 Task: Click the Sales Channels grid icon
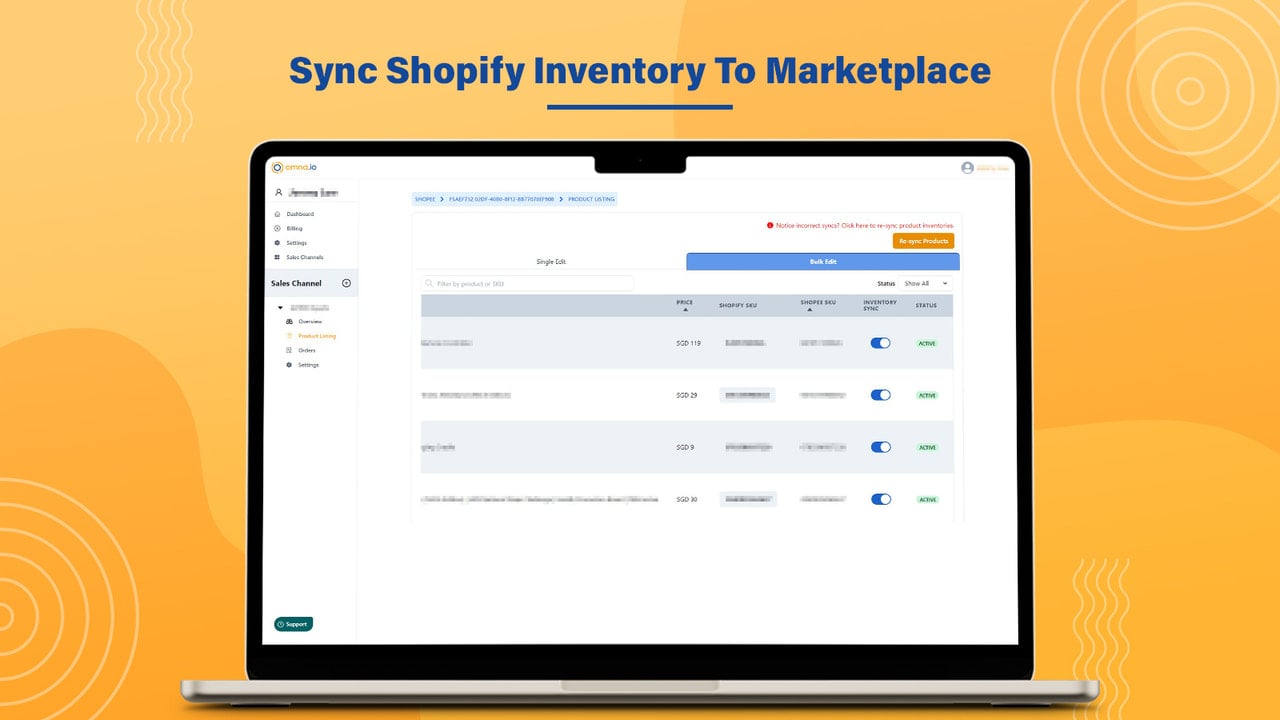tap(277, 257)
